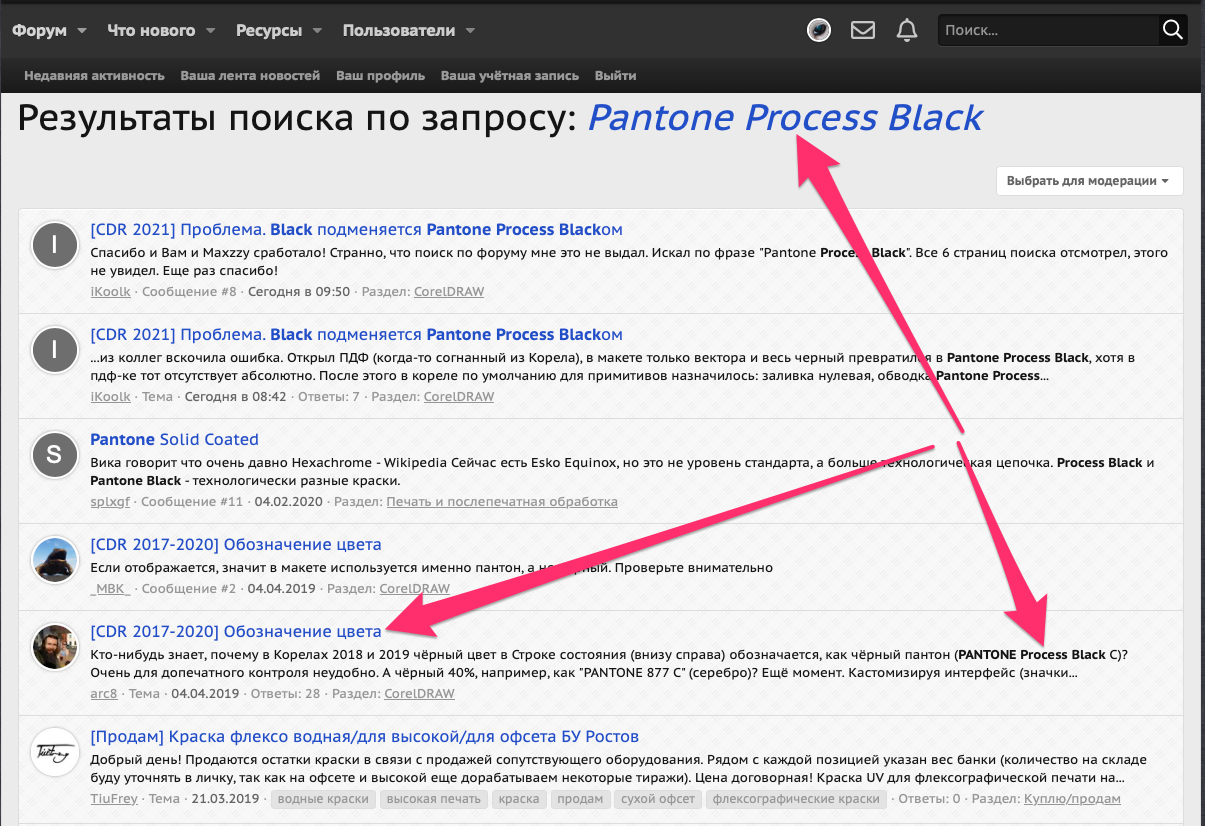
Task: Select the краска tag
Action: coord(519,799)
